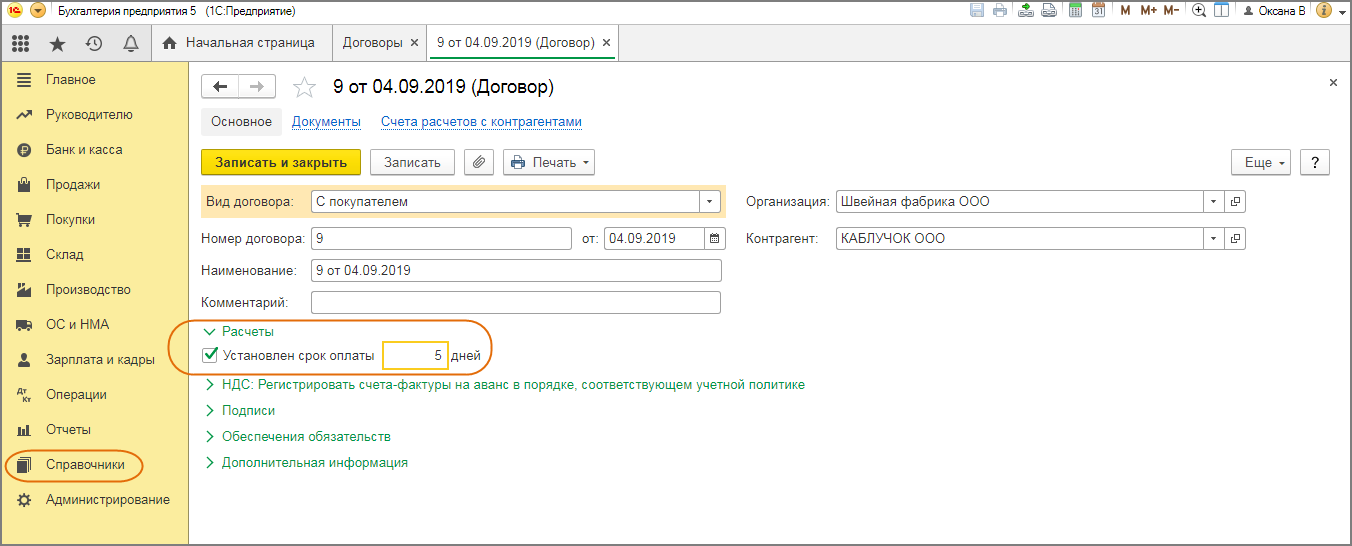1352x546 pixels.
Task: Click the Записать button
Action: pyautogui.click(x=412, y=162)
